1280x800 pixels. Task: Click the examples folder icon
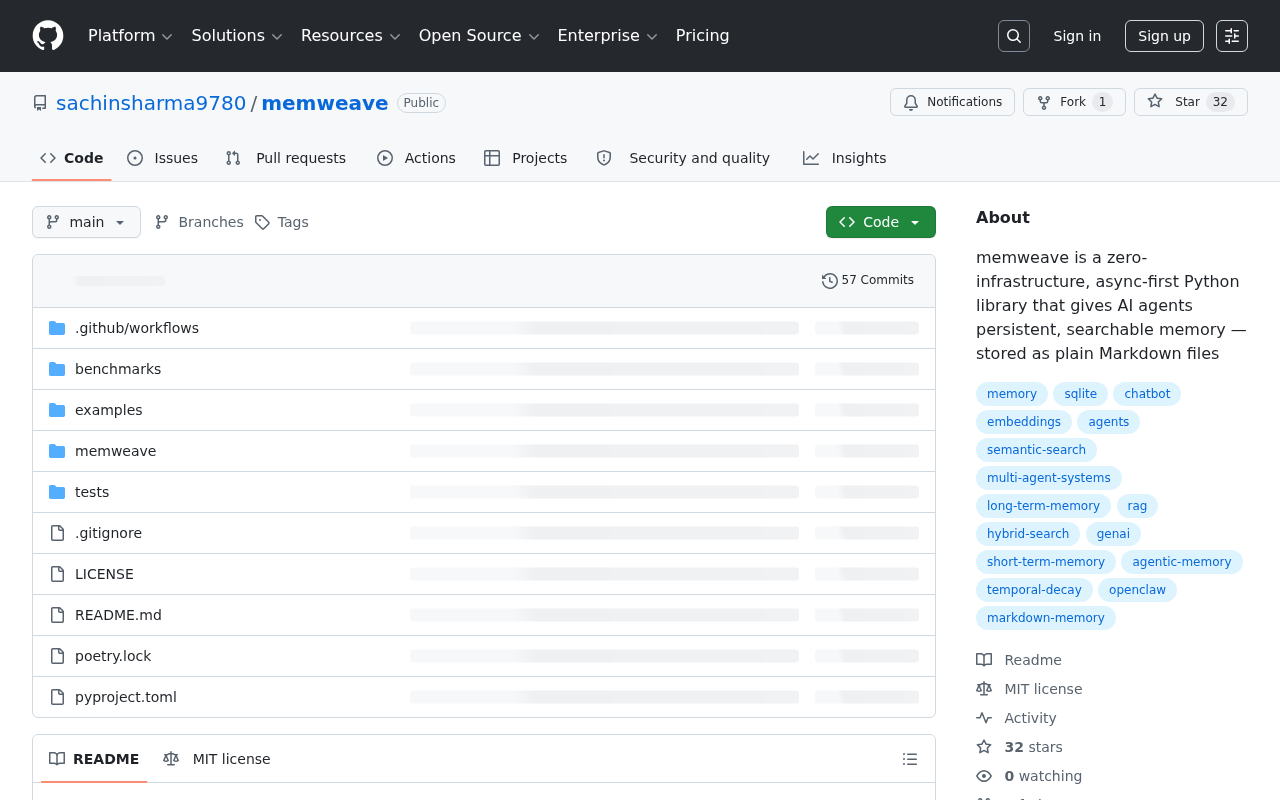pos(57,410)
